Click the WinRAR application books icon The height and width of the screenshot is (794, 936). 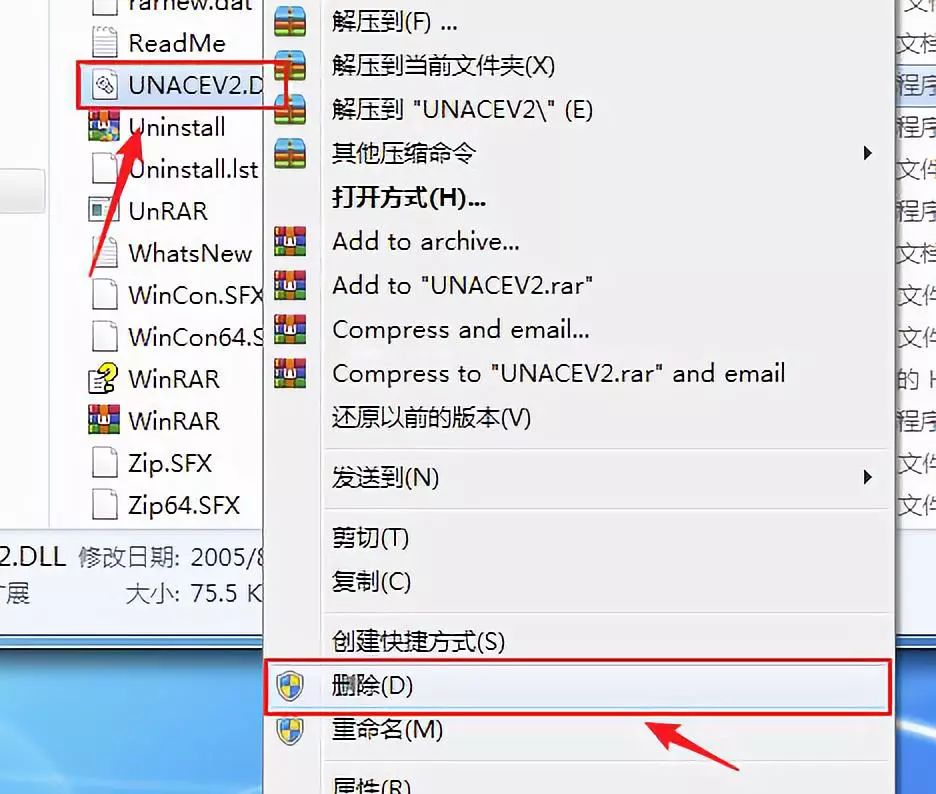coord(104,420)
